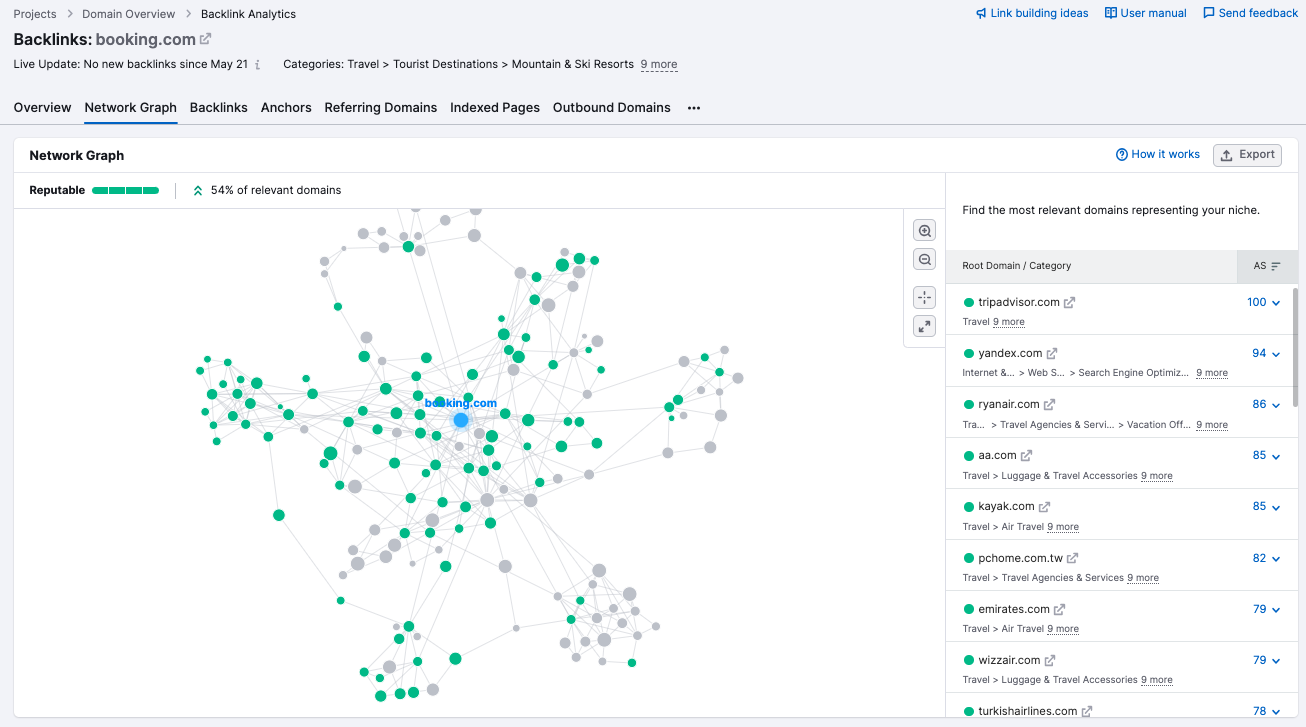Select the booking.com node in the graph
1306x727 pixels.
[x=460, y=419]
